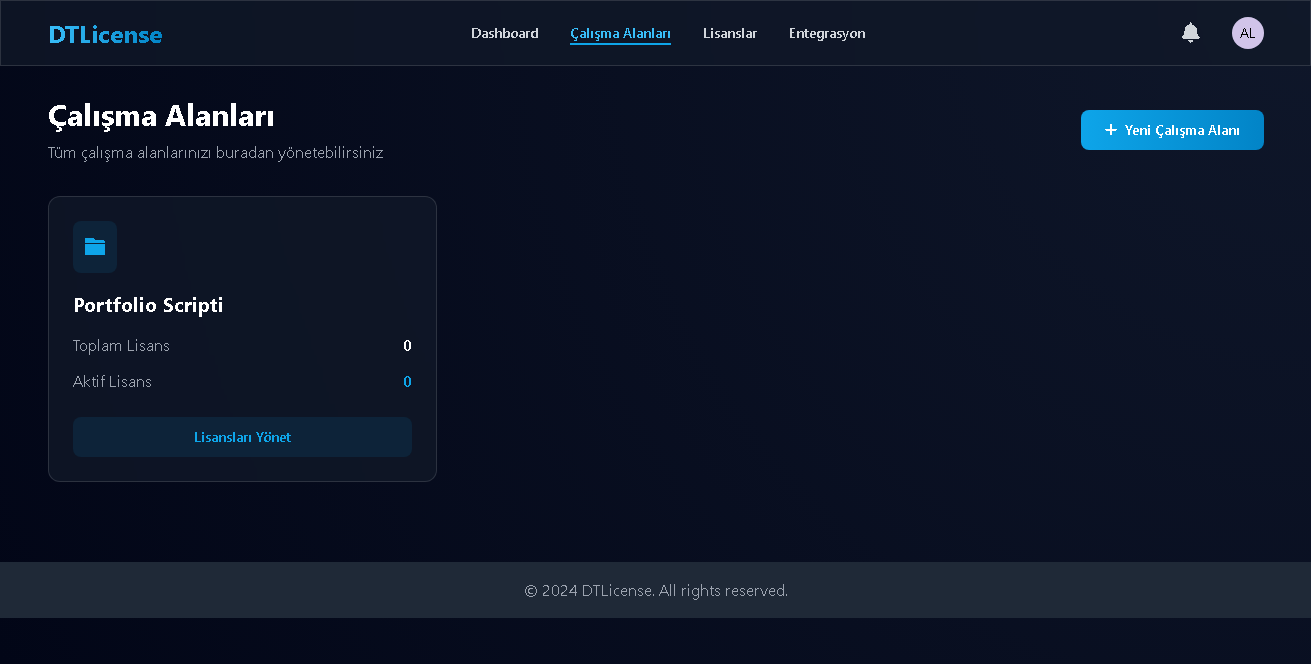The image size is (1311, 664).
Task: Go to the Dashboard menu item
Action: tap(505, 33)
